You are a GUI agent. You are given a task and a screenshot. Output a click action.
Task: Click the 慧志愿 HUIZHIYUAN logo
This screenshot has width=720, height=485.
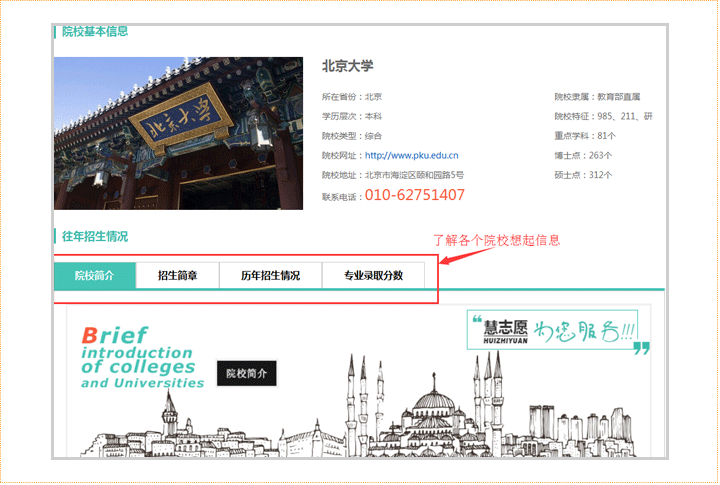click(x=497, y=329)
